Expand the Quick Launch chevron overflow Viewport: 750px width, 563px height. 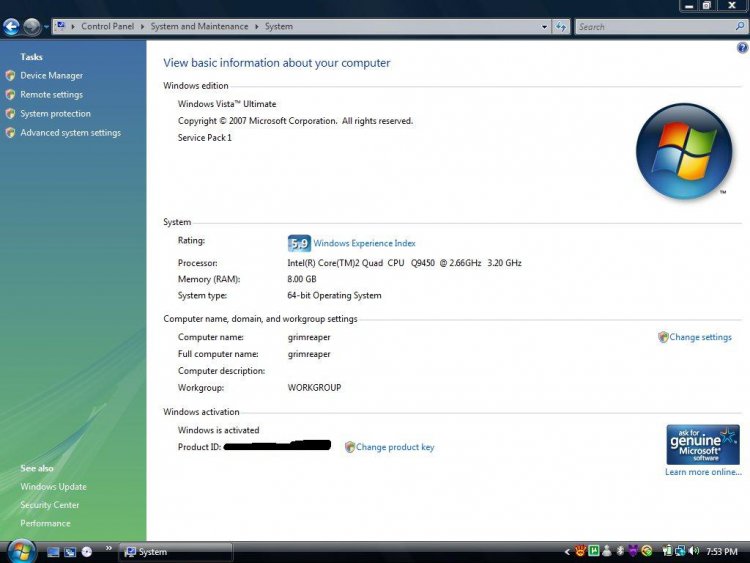pos(109,548)
